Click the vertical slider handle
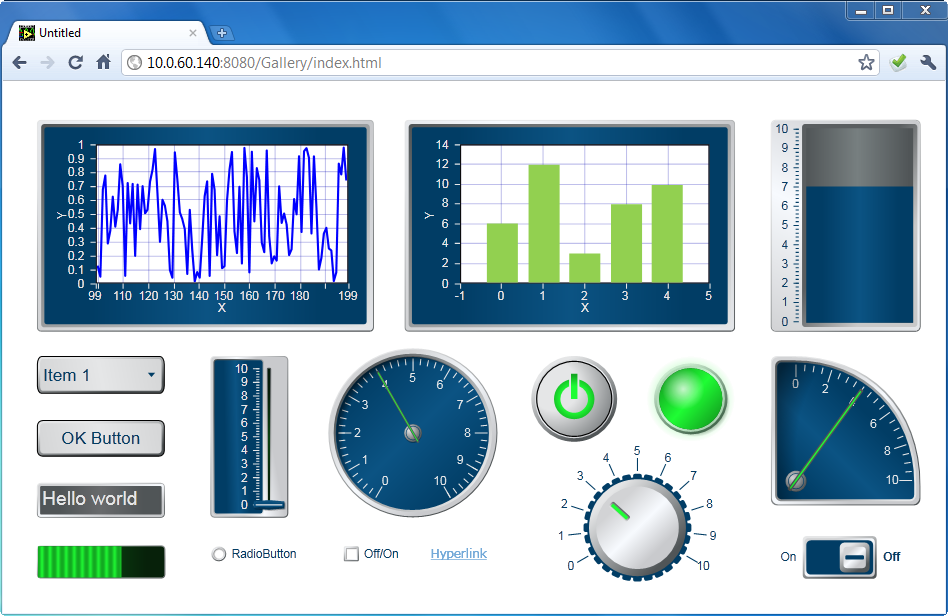This screenshot has width=948, height=616. click(268, 505)
